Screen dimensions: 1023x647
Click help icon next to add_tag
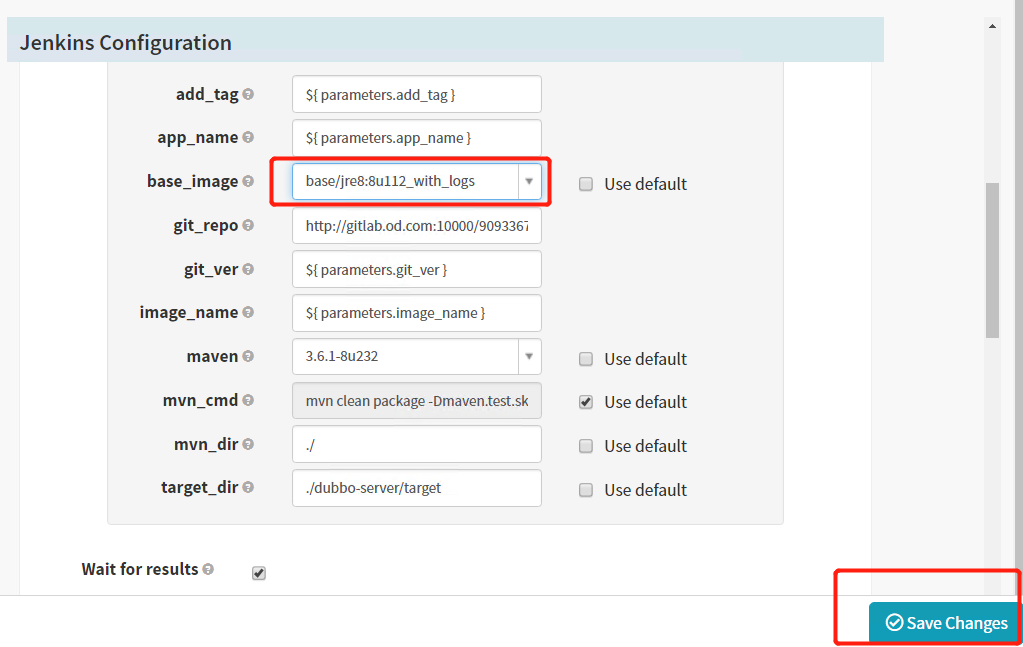pyautogui.click(x=248, y=95)
